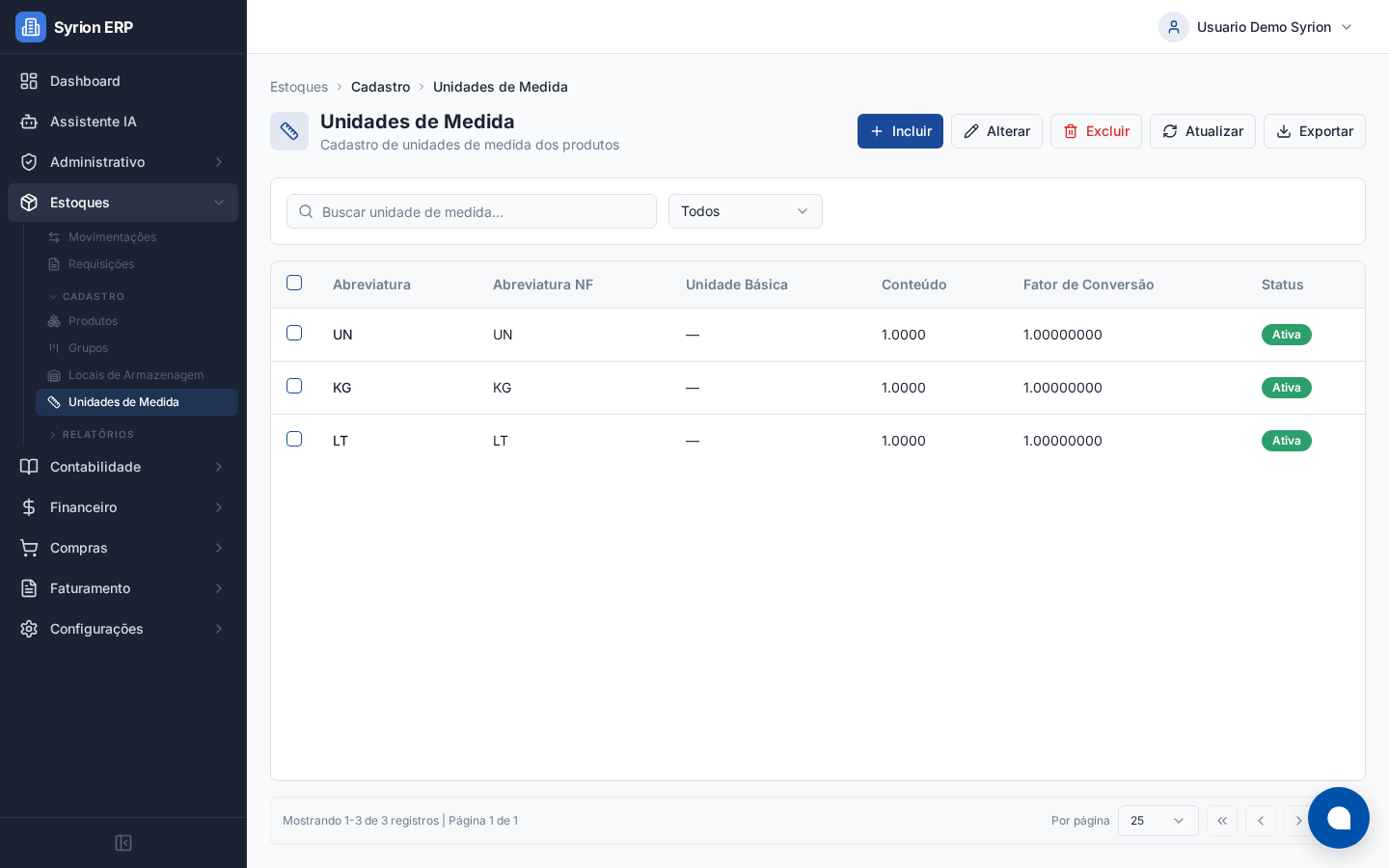Click the Administrativo shield icon
1389x868 pixels.
point(29,162)
